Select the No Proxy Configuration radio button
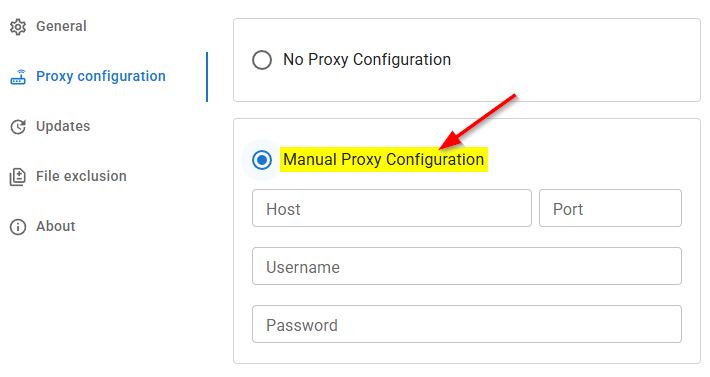The height and width of the screenshot is (377, 710). [x=262, y=60]
